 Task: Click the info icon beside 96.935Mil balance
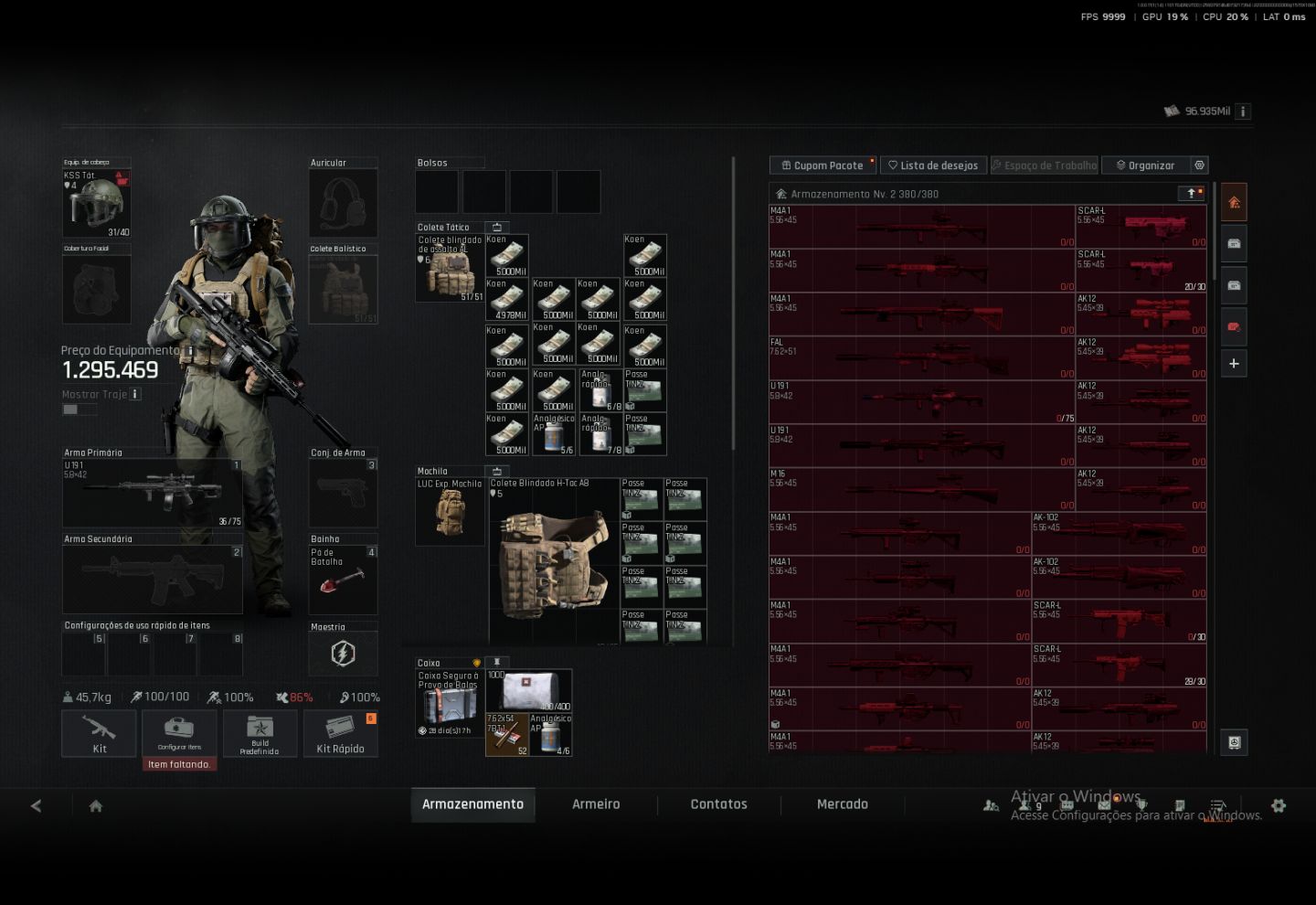click(1243, 112)
